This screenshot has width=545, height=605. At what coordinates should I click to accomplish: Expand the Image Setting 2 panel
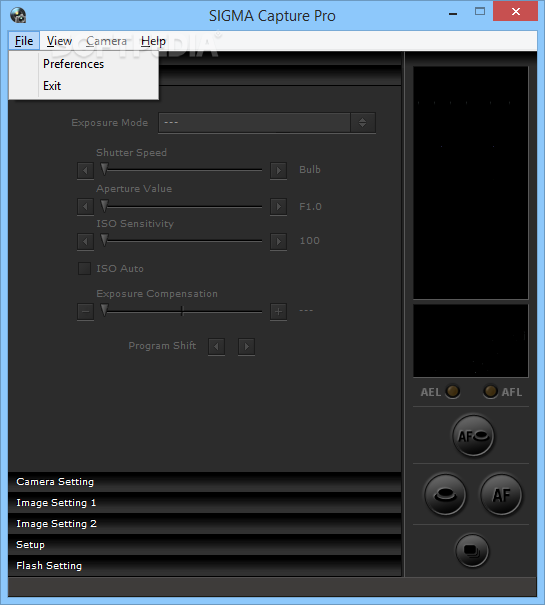point(205,524)
